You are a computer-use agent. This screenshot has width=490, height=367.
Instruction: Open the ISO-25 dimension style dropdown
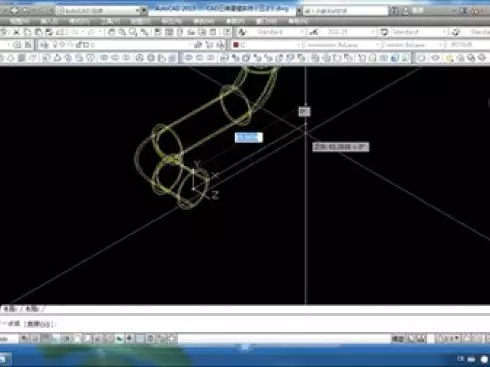pyautogui.click(x=349, y=32)
